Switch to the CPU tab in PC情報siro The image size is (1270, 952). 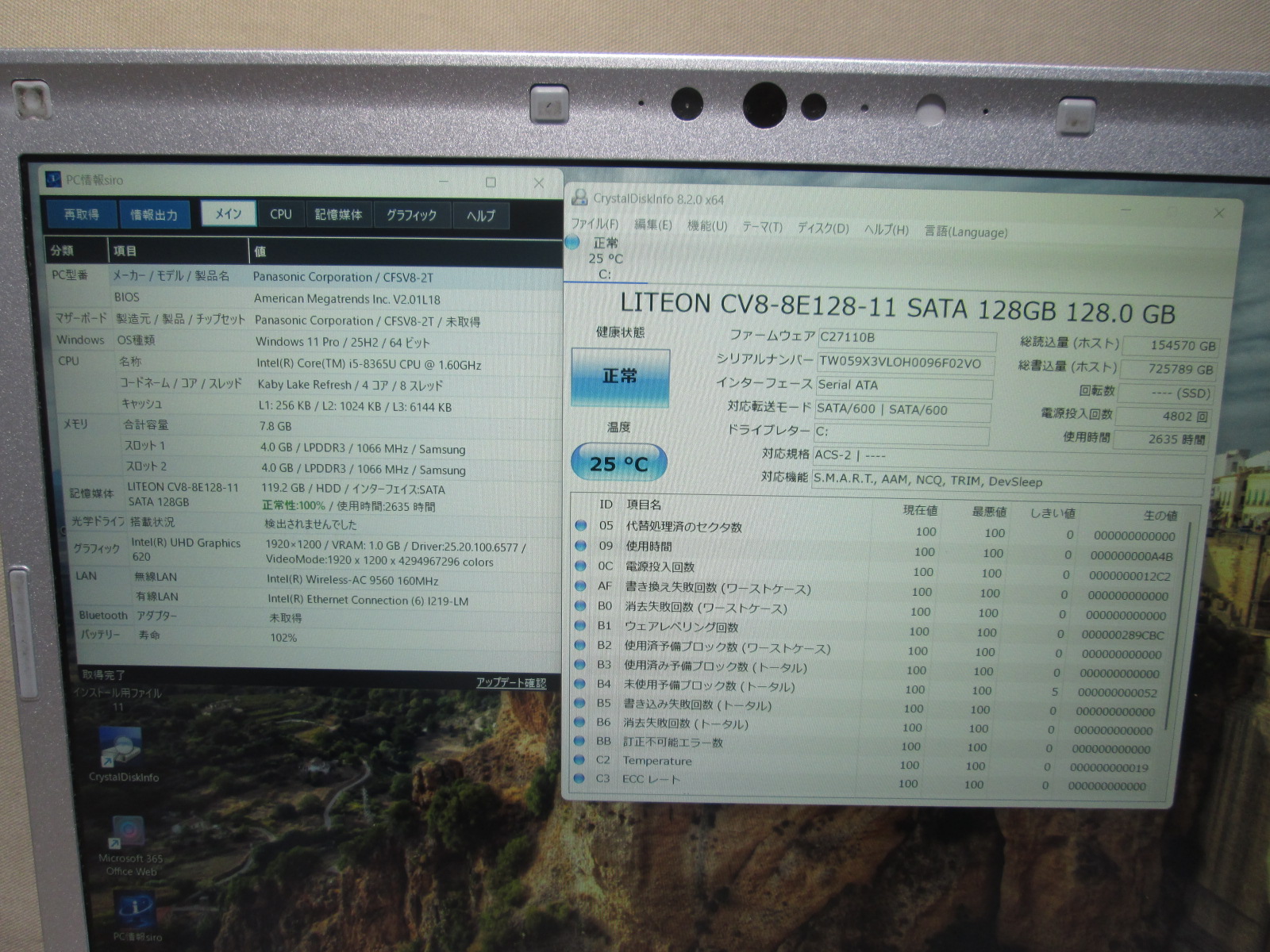point(281,214)
